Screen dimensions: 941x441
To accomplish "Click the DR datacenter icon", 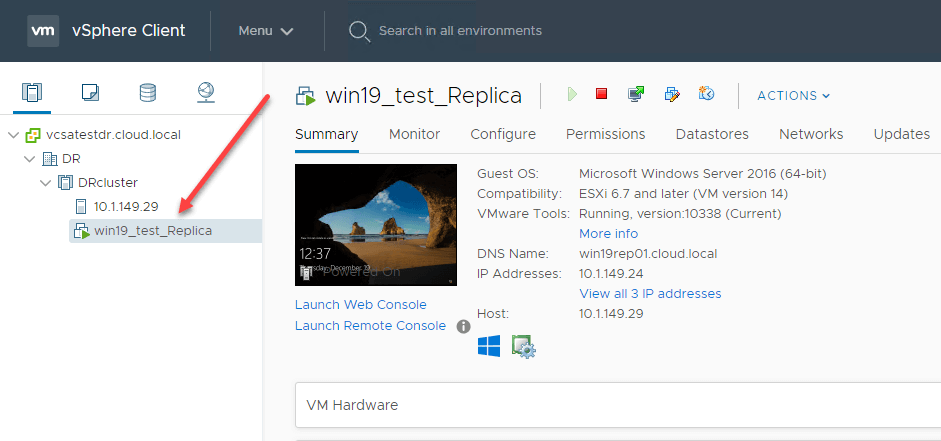I will [x=49, y=159].
